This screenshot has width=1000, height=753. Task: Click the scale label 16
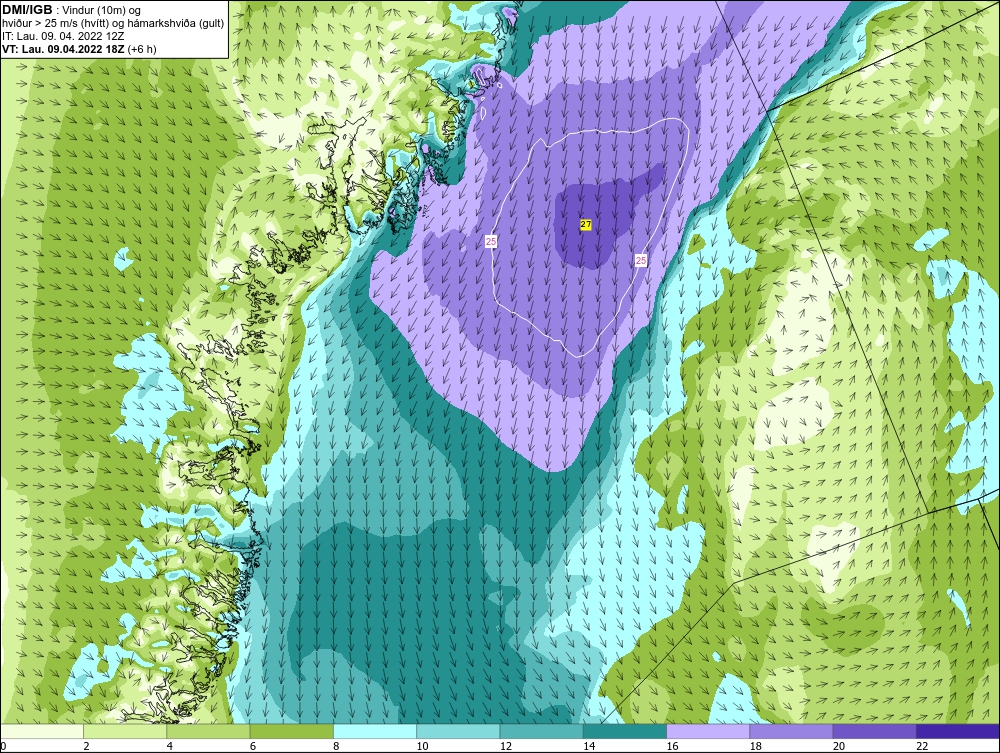672,746
